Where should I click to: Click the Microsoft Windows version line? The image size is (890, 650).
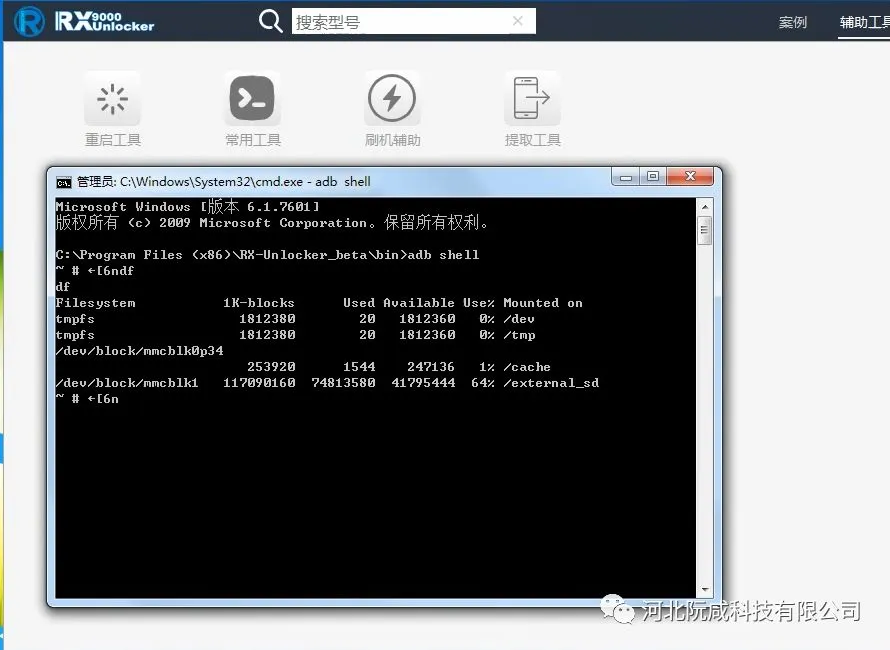187,207
